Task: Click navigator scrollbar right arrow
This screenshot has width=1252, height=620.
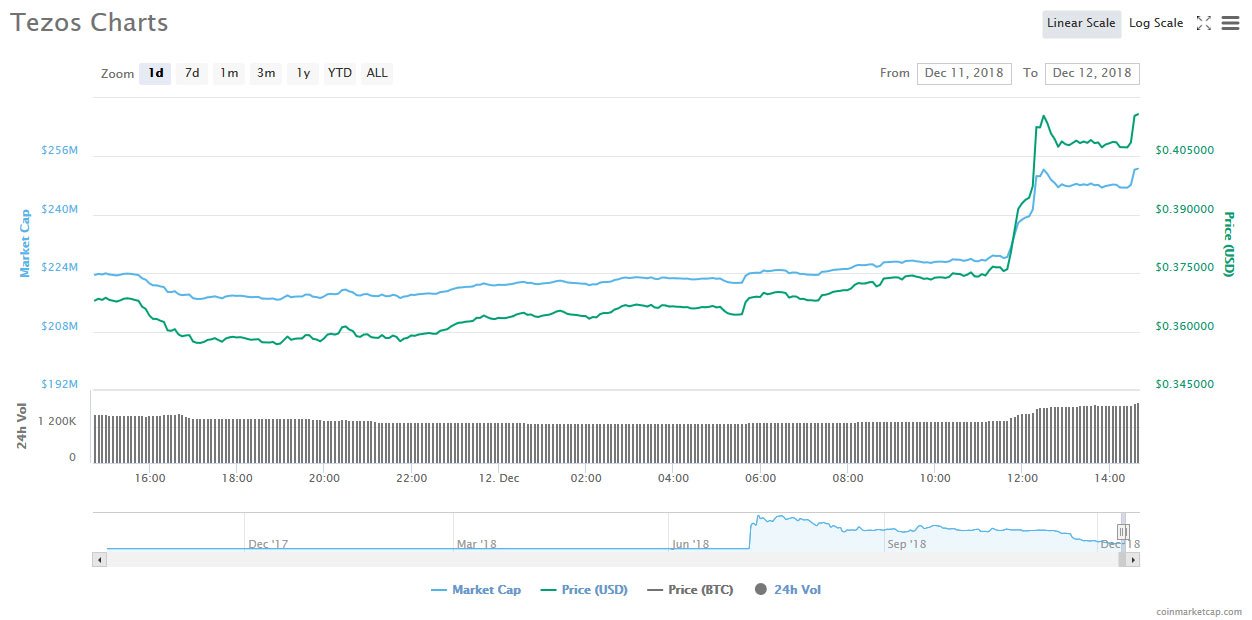Action: click(x=1132, y=560)
